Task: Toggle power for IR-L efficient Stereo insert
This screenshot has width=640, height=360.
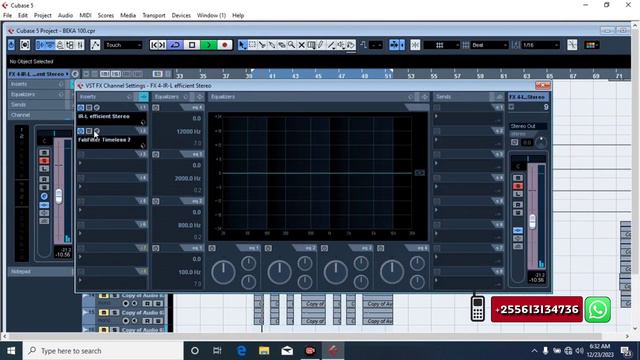Action: point(81,108)
